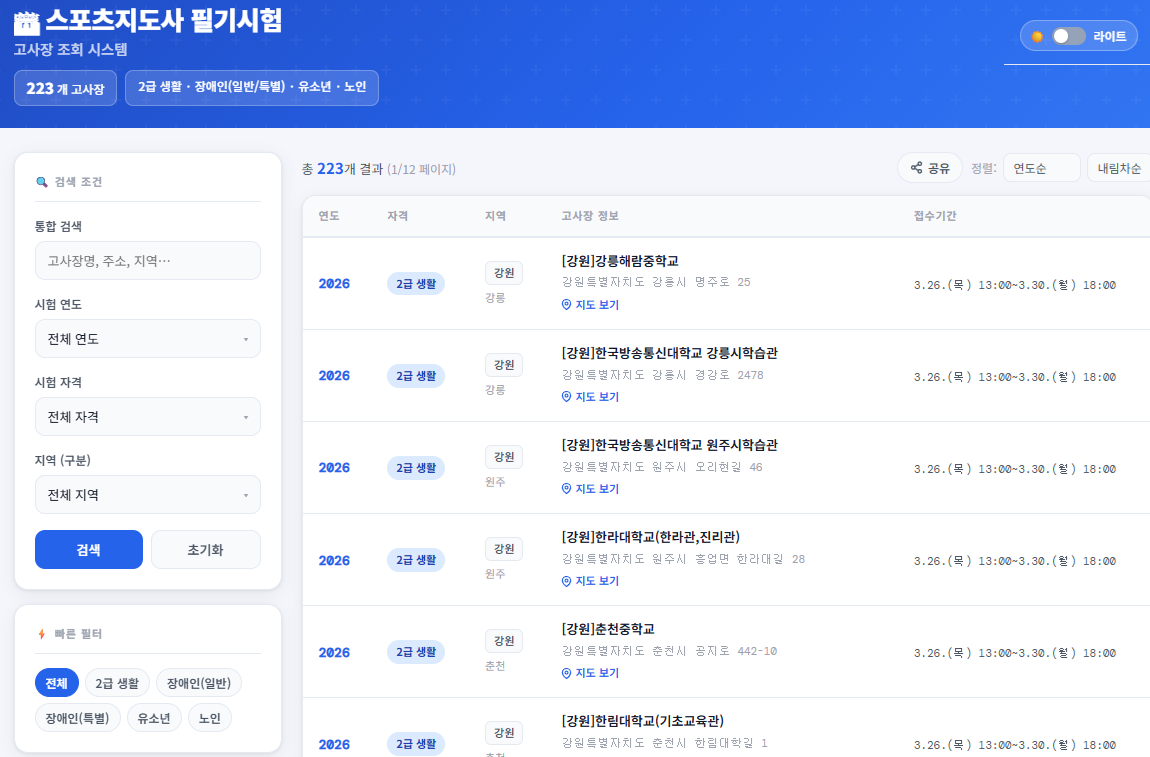This screenshot has height=757, width=1150.
Task: Open the 지역 (구분) dropdown
Action: (x=147, y=495)
